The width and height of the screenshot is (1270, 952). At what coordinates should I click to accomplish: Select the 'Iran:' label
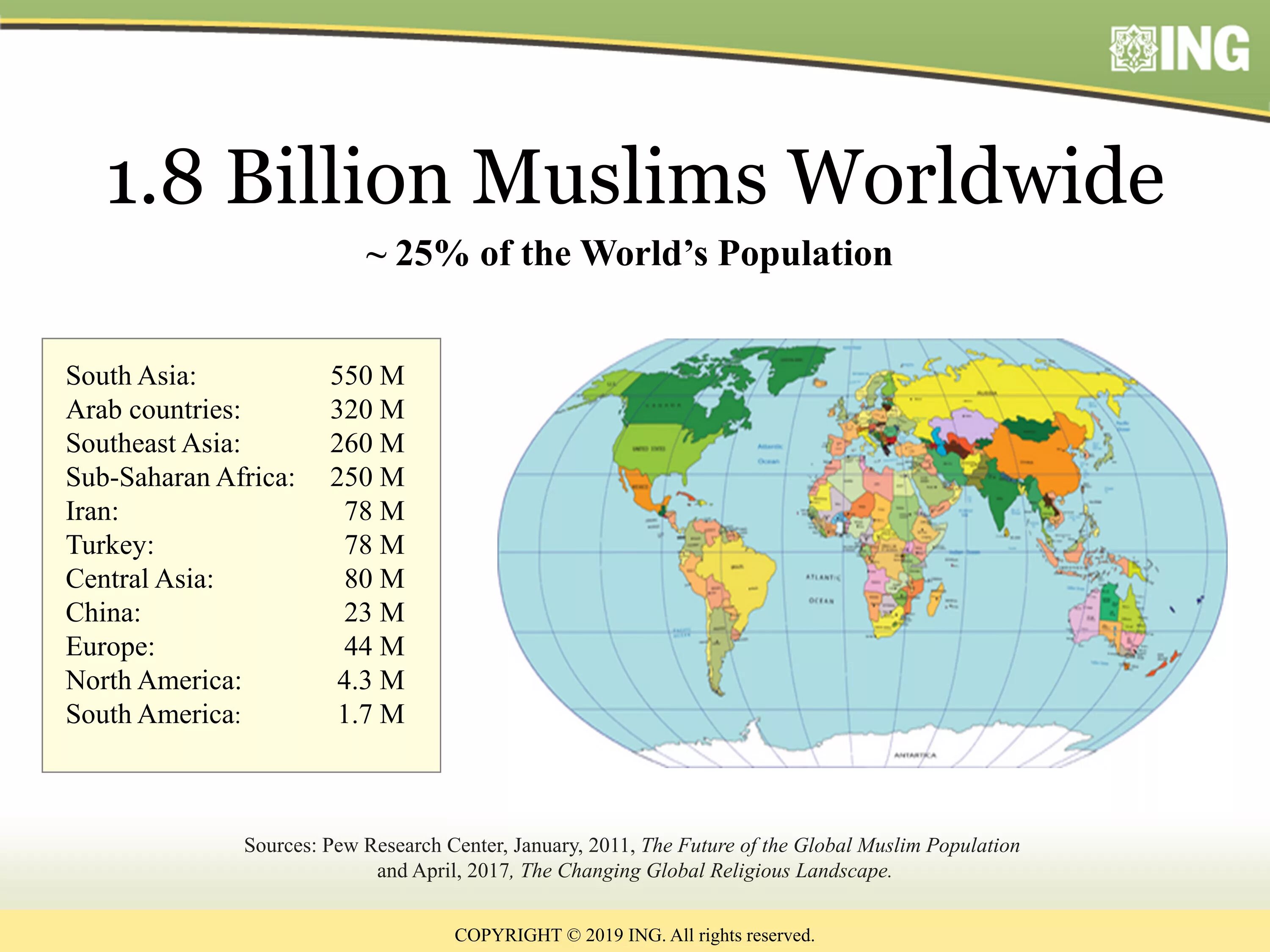(92, 511)
